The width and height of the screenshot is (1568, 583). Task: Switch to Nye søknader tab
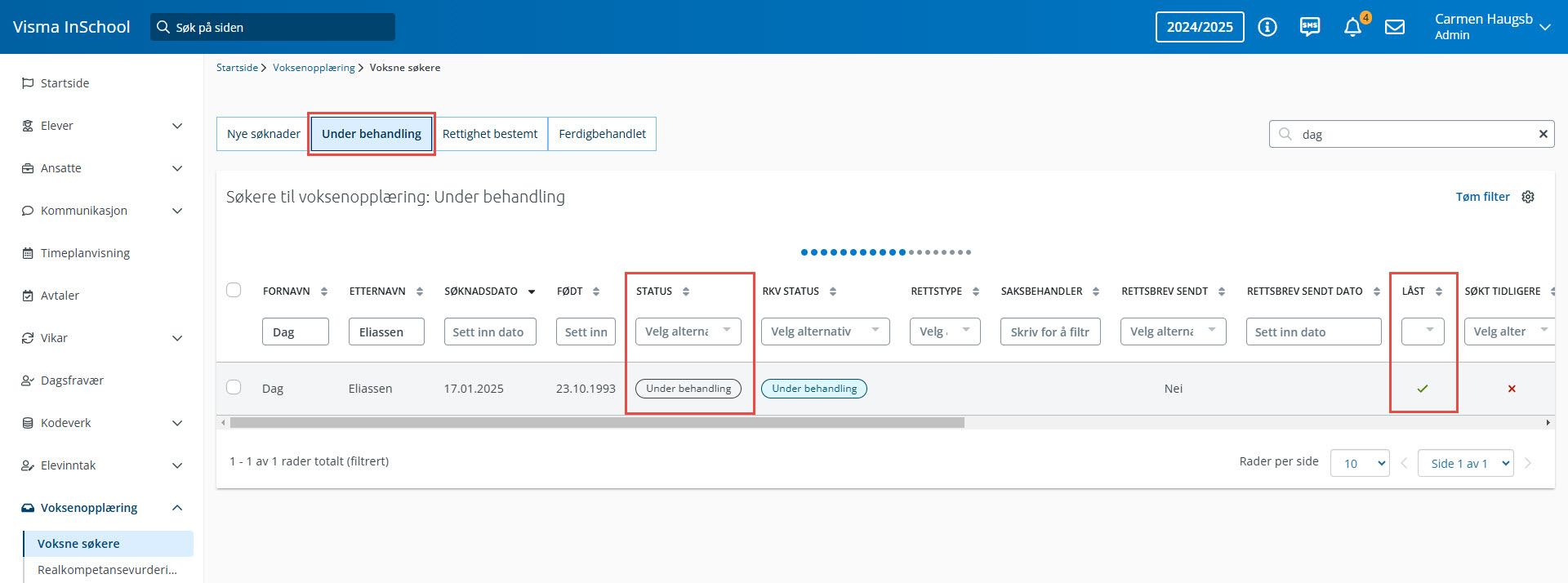click(263, 134)
